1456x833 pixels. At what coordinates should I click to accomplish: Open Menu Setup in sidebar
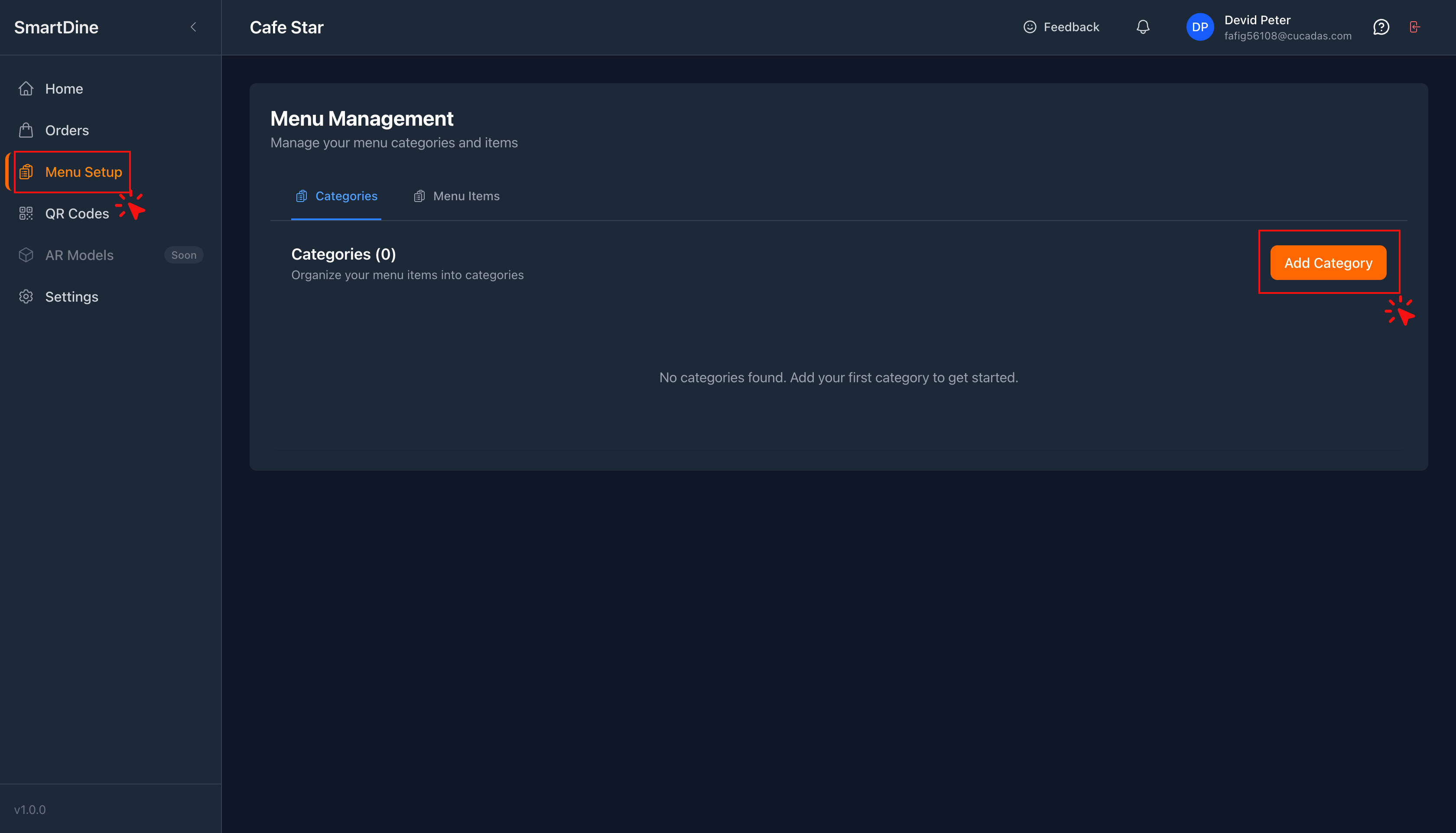(x=84, y=172)
